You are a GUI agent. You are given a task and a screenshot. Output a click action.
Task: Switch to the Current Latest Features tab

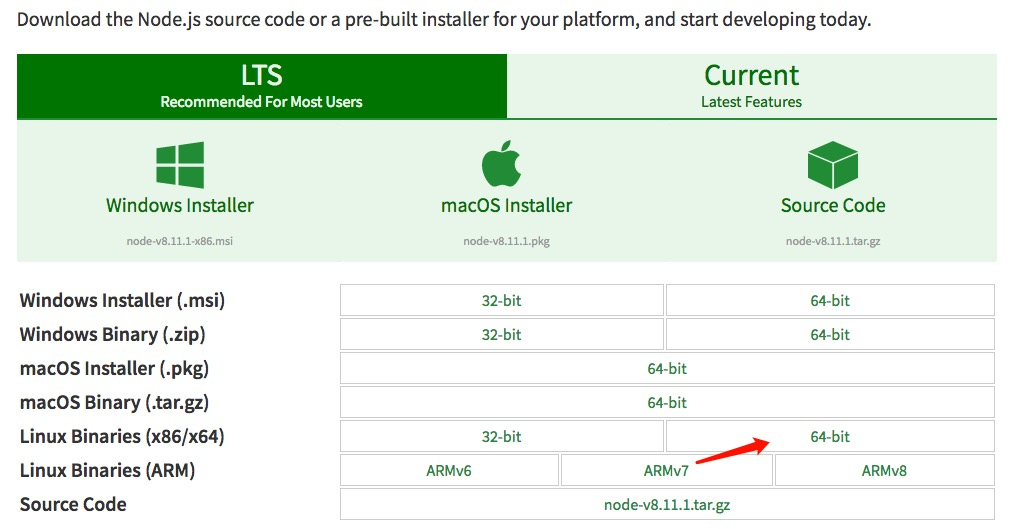(752, 86)
